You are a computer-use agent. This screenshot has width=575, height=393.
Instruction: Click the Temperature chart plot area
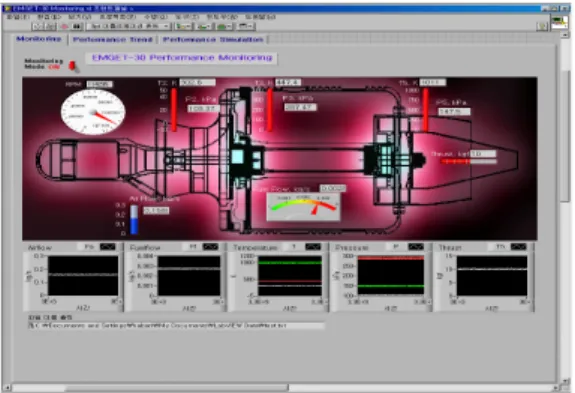pyautogui.click(x=290, y=276)
